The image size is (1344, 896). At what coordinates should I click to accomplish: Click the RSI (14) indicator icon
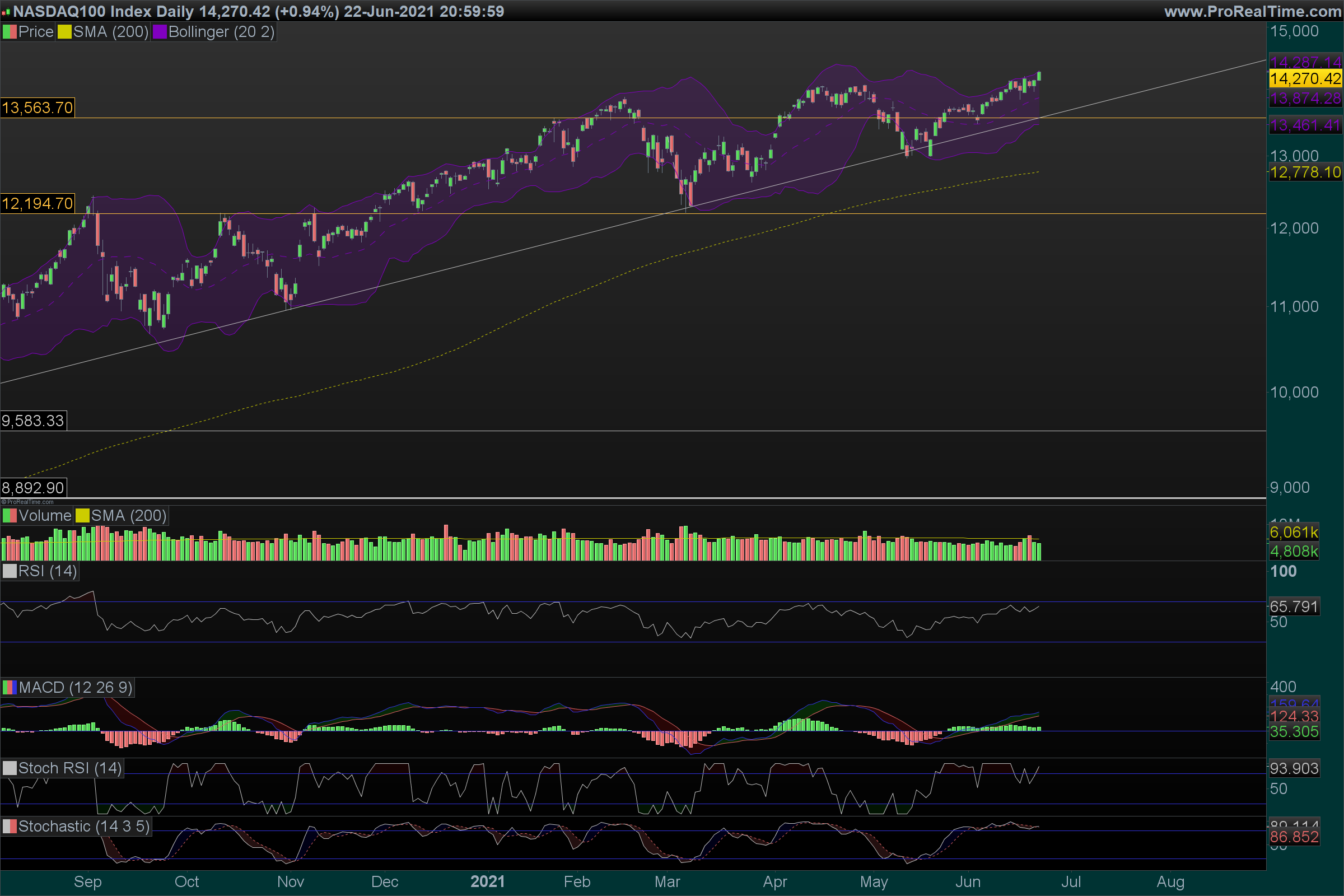tap(10, 571)
